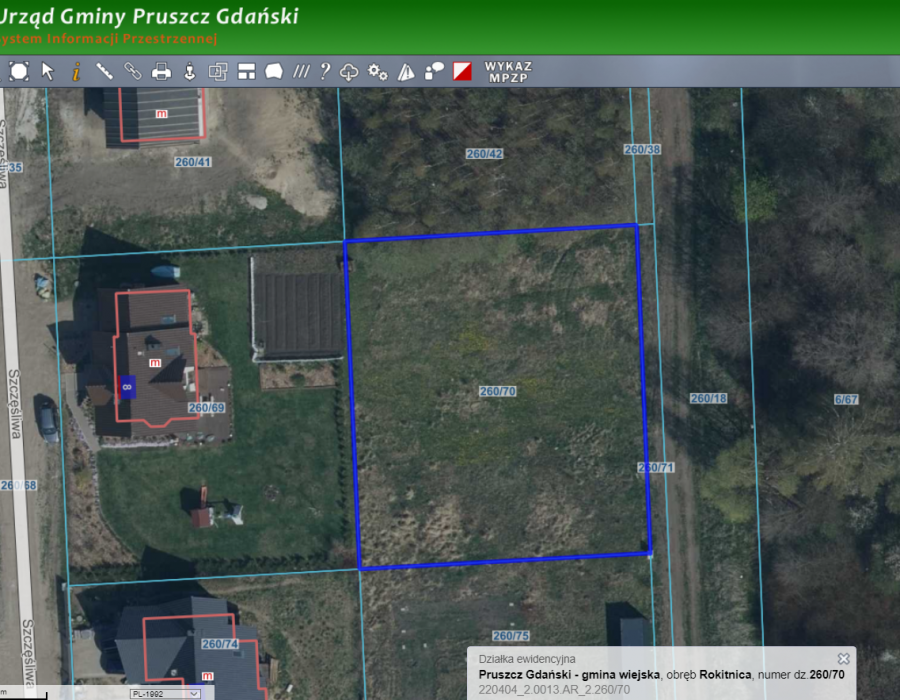Open the panel layout icon
Image resolution: width=900 pixels, height=700 pixels.
tap(246, 71)
